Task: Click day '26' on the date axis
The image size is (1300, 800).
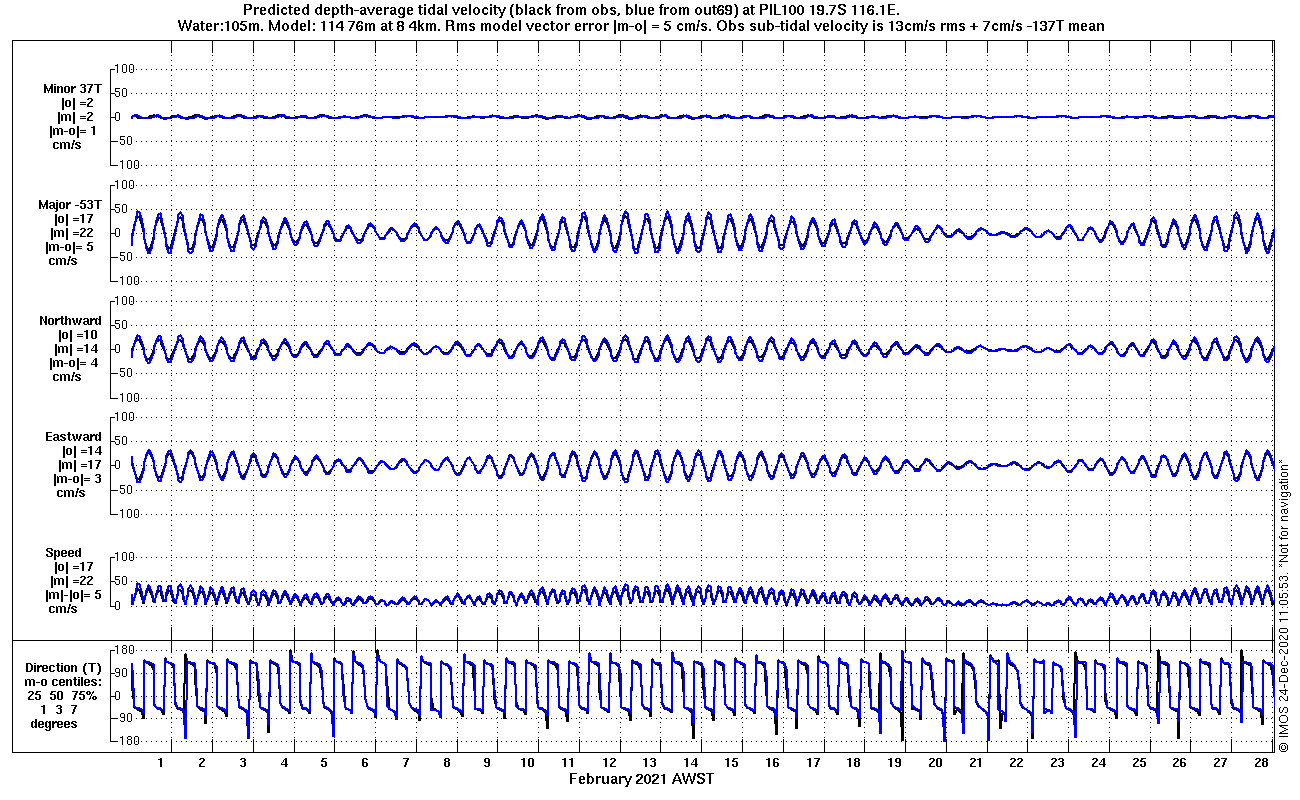Action: coord(1180,763)
